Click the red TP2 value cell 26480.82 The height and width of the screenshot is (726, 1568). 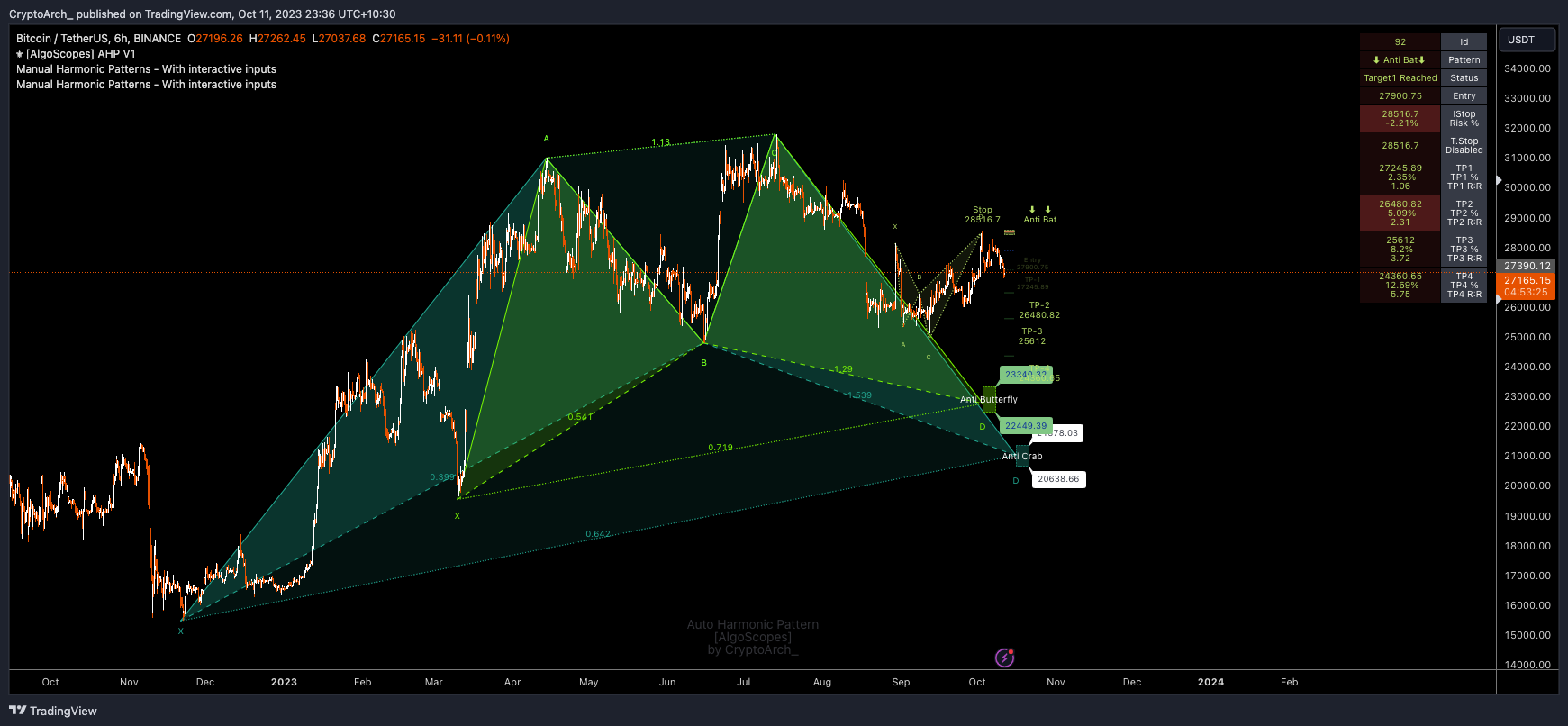[1400, 213]
